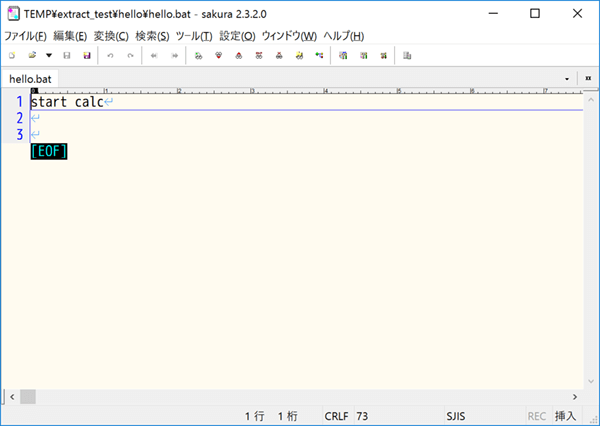
Task: Open the ツール(T) menu
Action: click(x=194, y=36)
